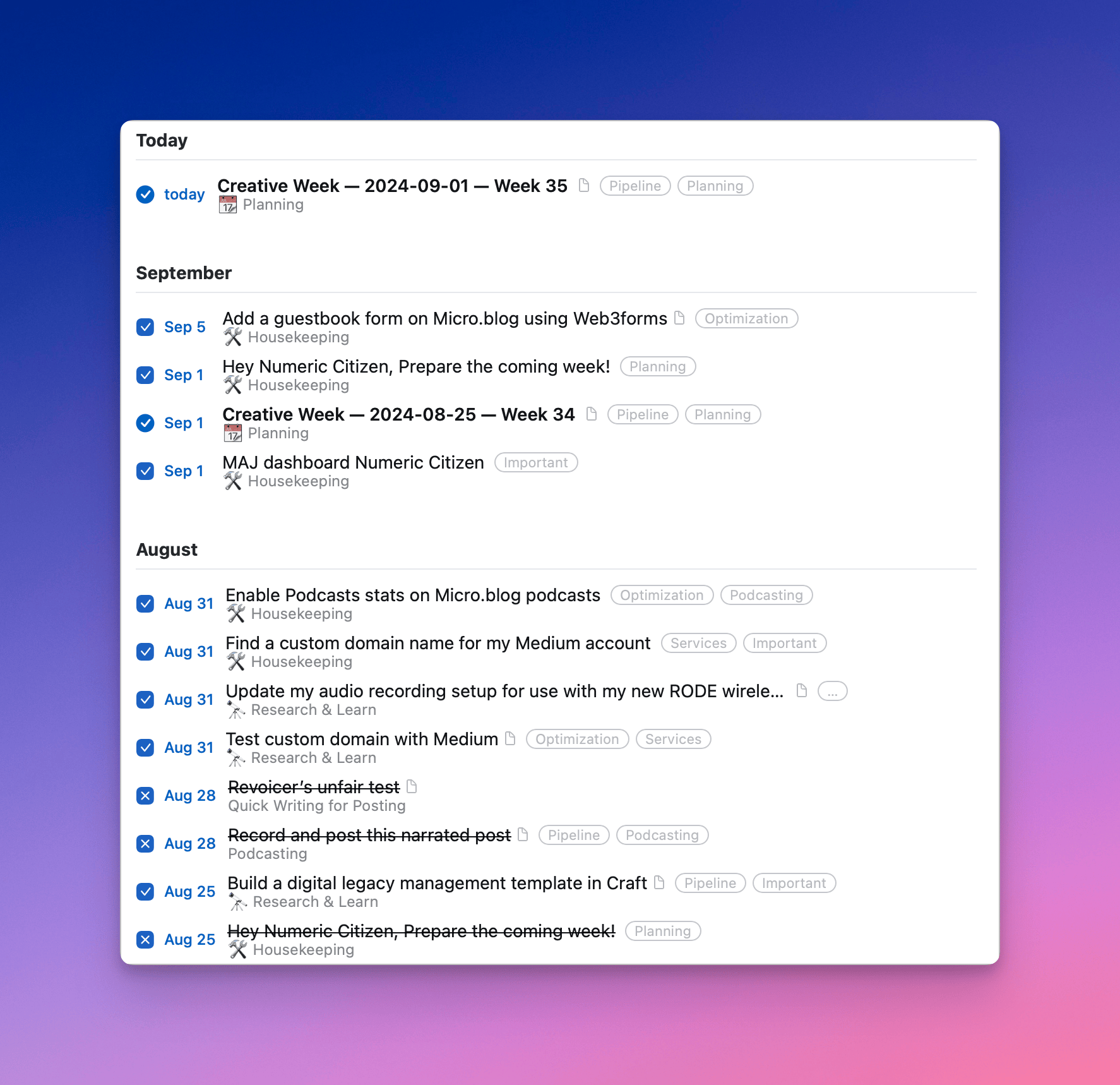Select the Important tag on MAJ dashboard task
The width and height of the screenshot is (1120, 1085).
pyautogui.click(x=535, y=462)
